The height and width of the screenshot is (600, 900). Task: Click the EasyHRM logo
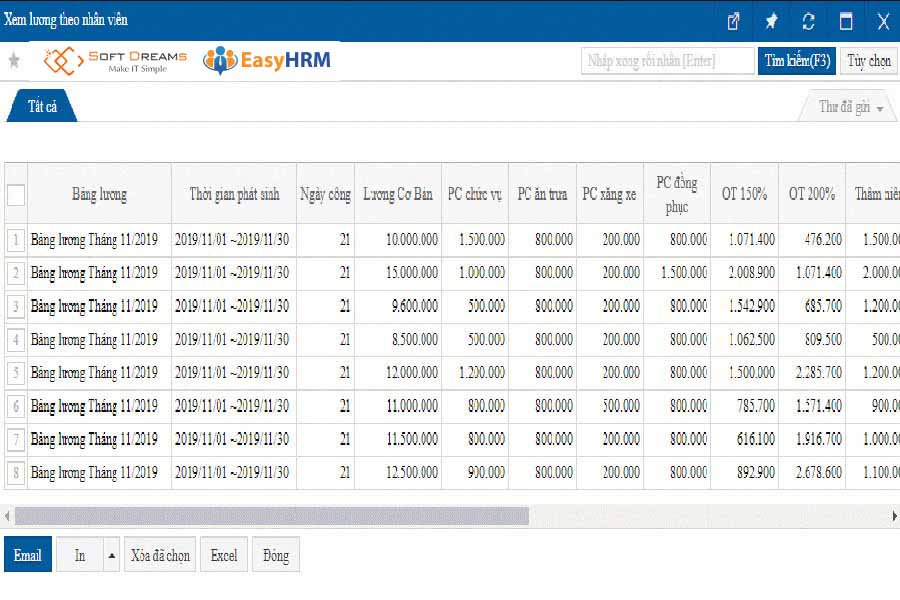tap(267, 61)
